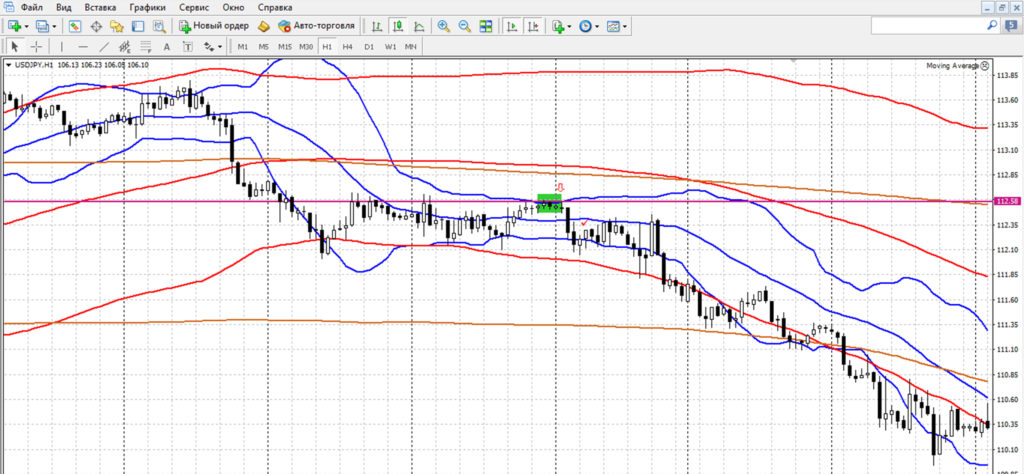The width and height of the screenshot is (1024, 474).
Task: Select the Fibonacci Retracement tool
Action: click(x=146, y=46)
